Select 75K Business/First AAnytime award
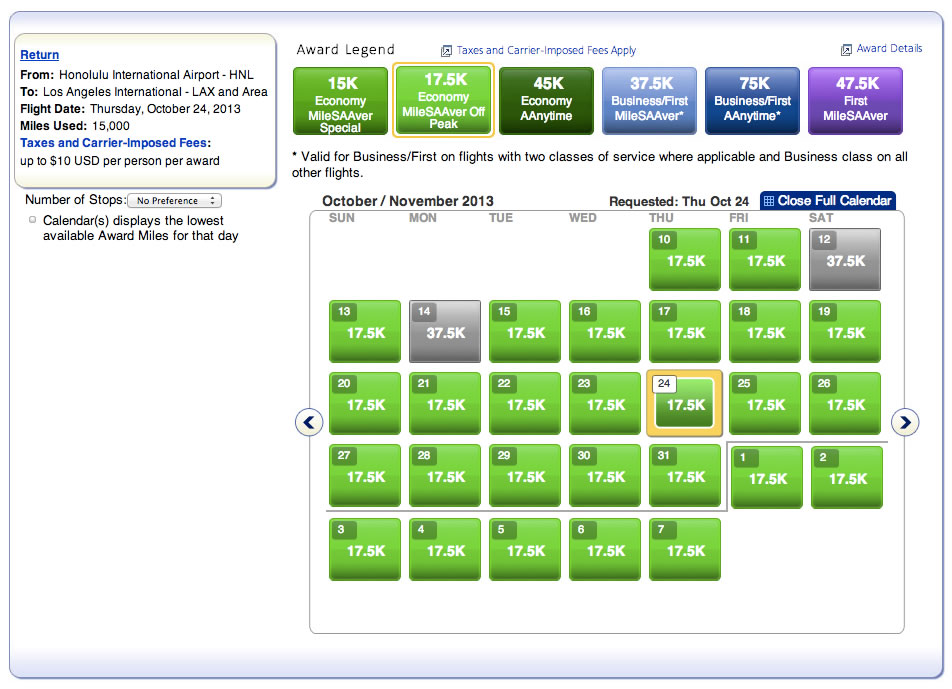Image resolution: width=952 pixels, height=689 pixels. (x=752, y=101)
